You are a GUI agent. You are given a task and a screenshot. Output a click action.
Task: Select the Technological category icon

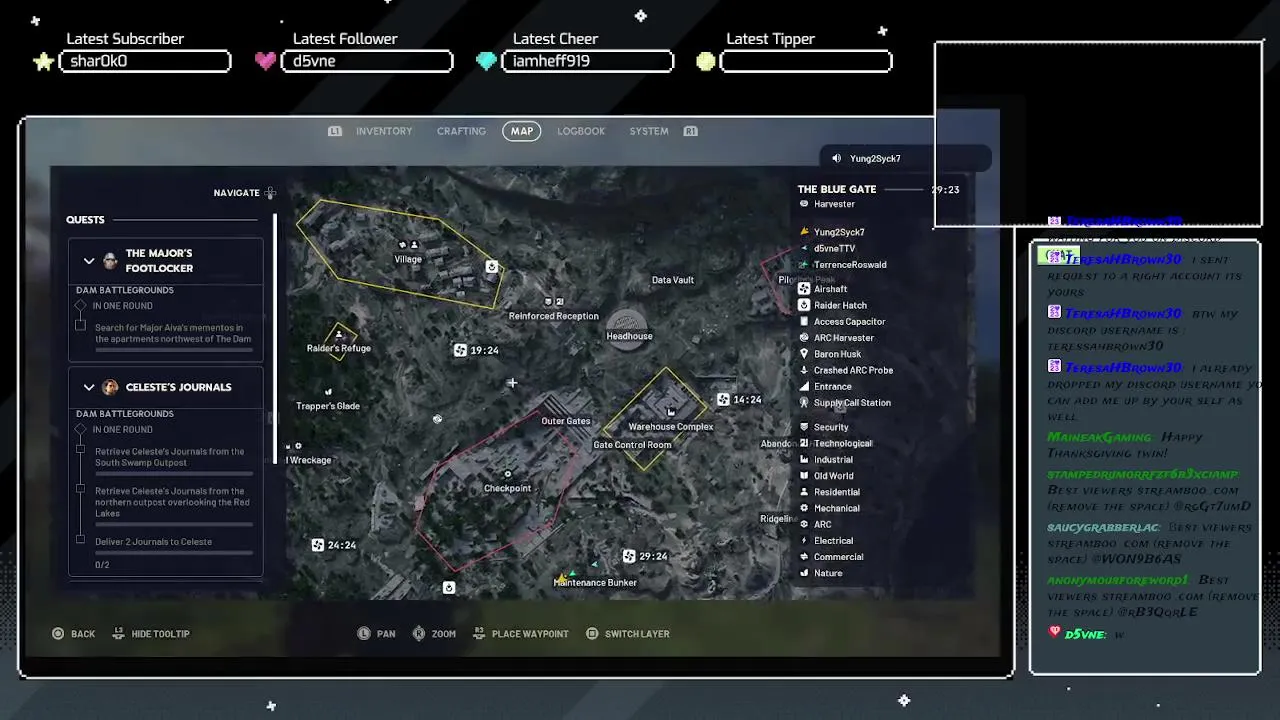804,443
